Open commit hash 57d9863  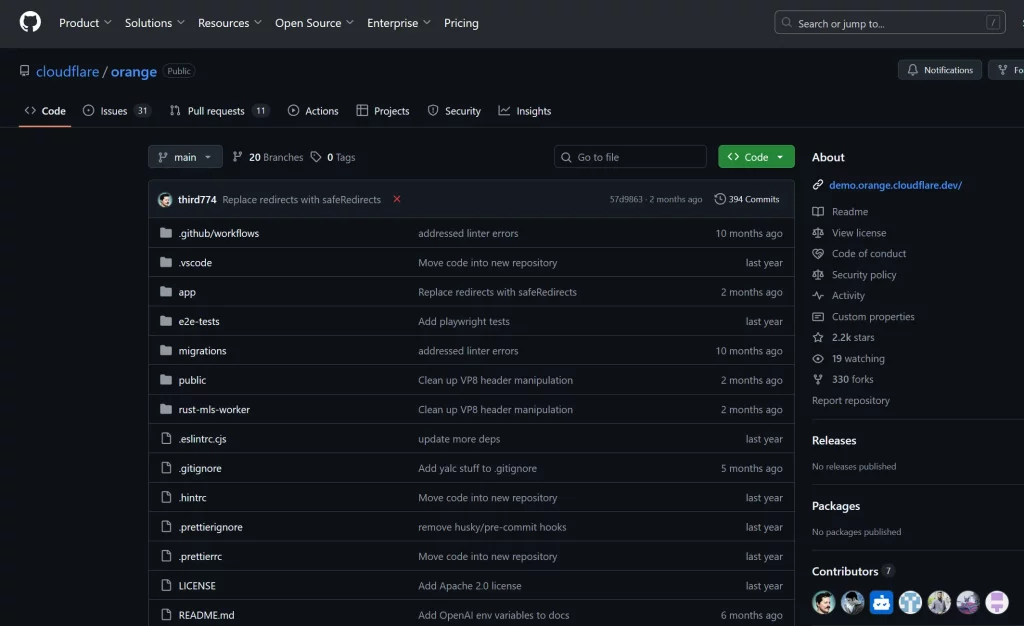pos(626,199)
